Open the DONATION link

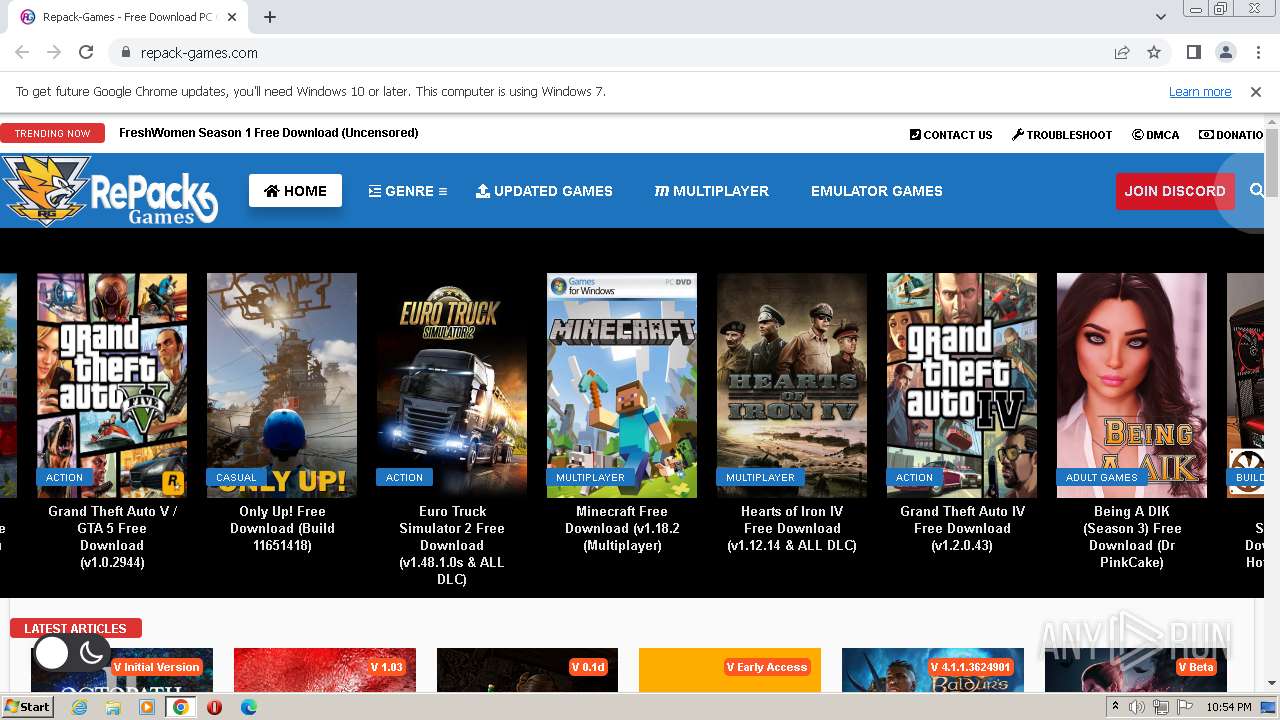coord(1232,135)
